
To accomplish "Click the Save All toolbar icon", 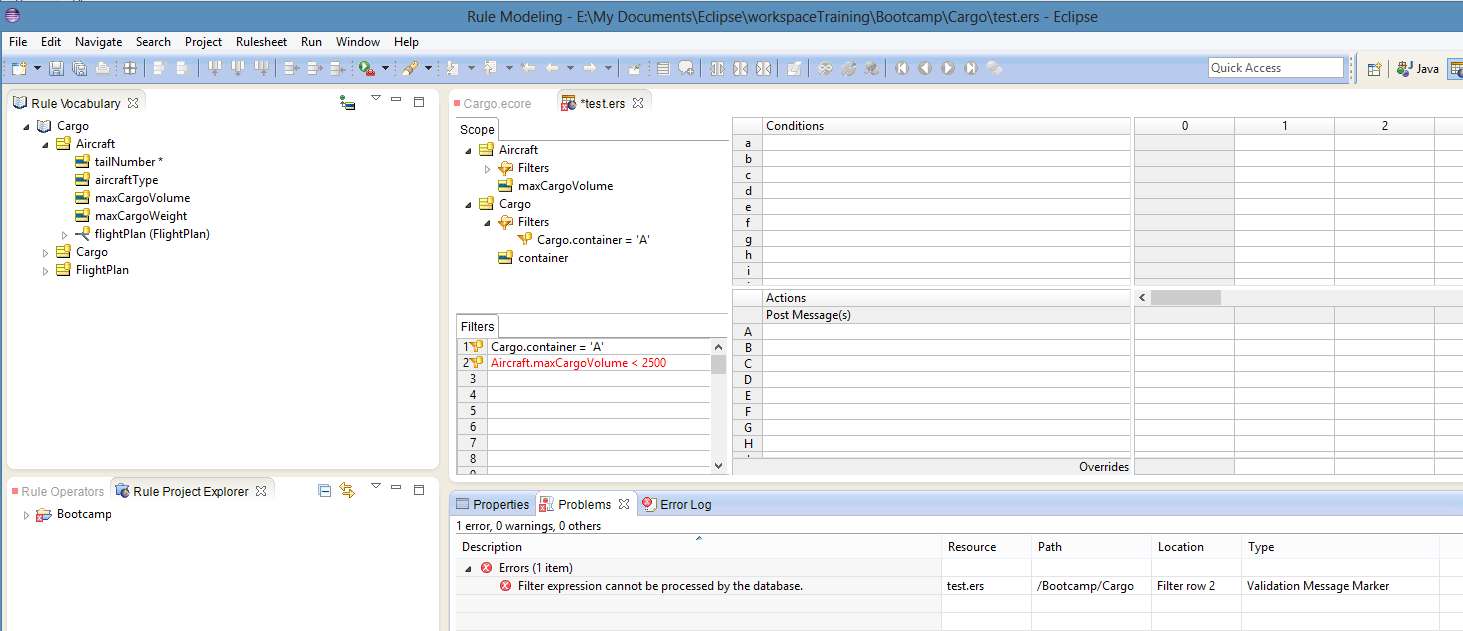I will point(79,68).
